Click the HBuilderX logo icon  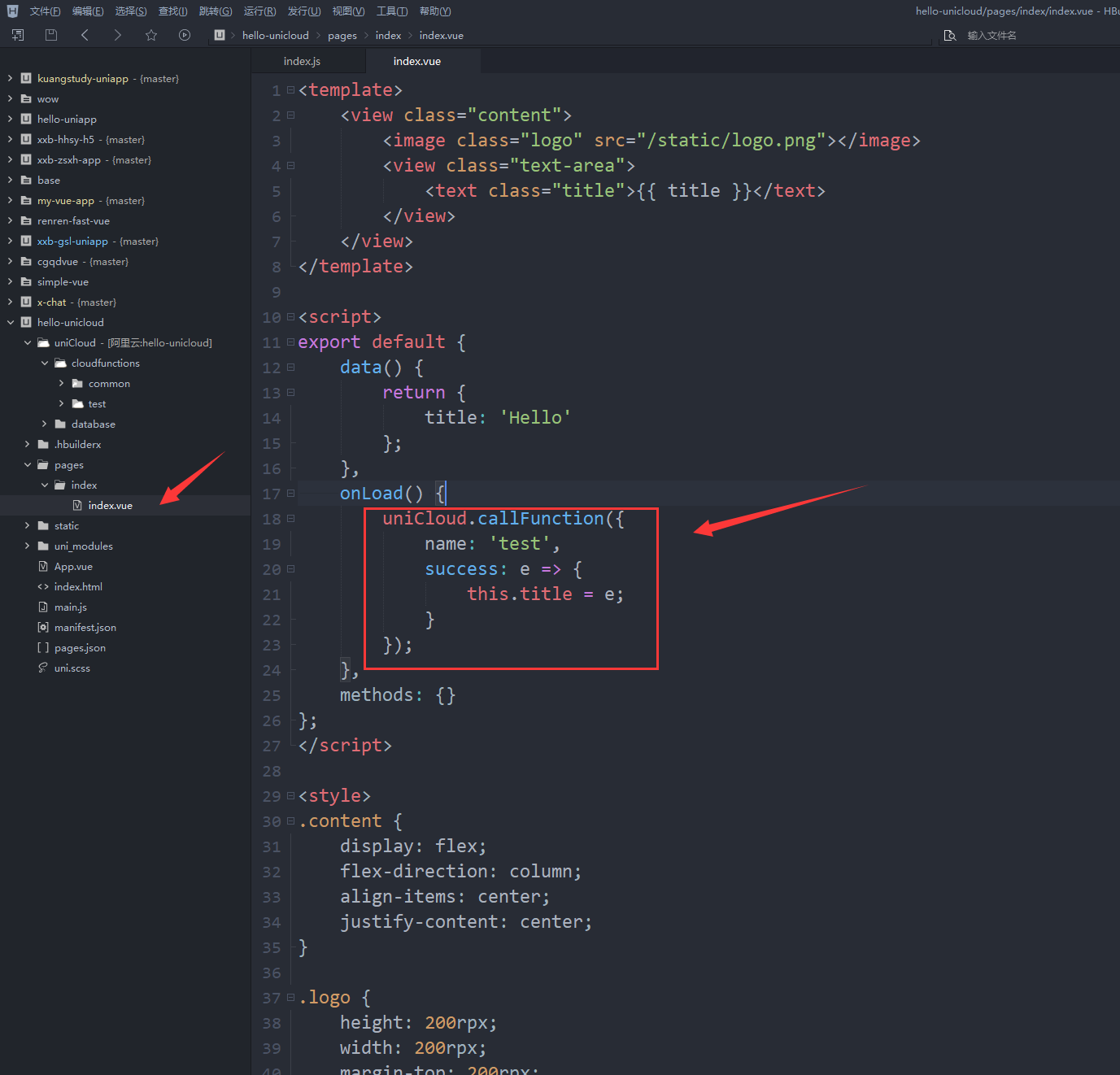point(12,11)
